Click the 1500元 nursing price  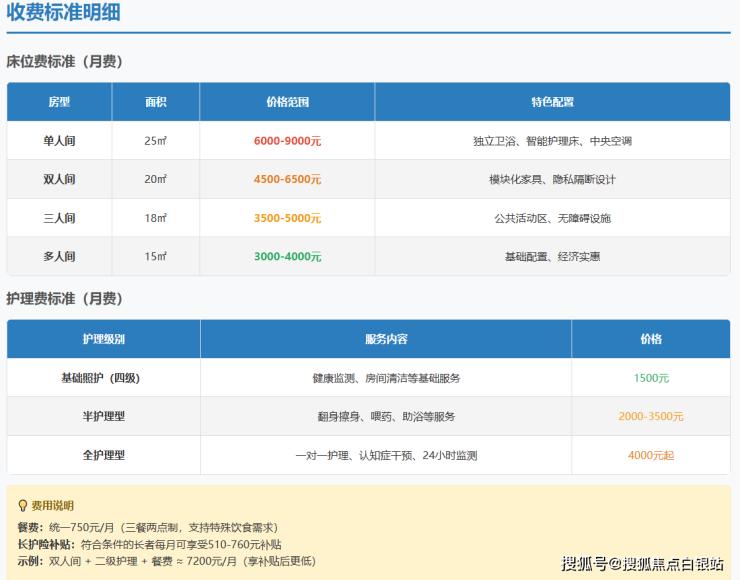point(651,378)
